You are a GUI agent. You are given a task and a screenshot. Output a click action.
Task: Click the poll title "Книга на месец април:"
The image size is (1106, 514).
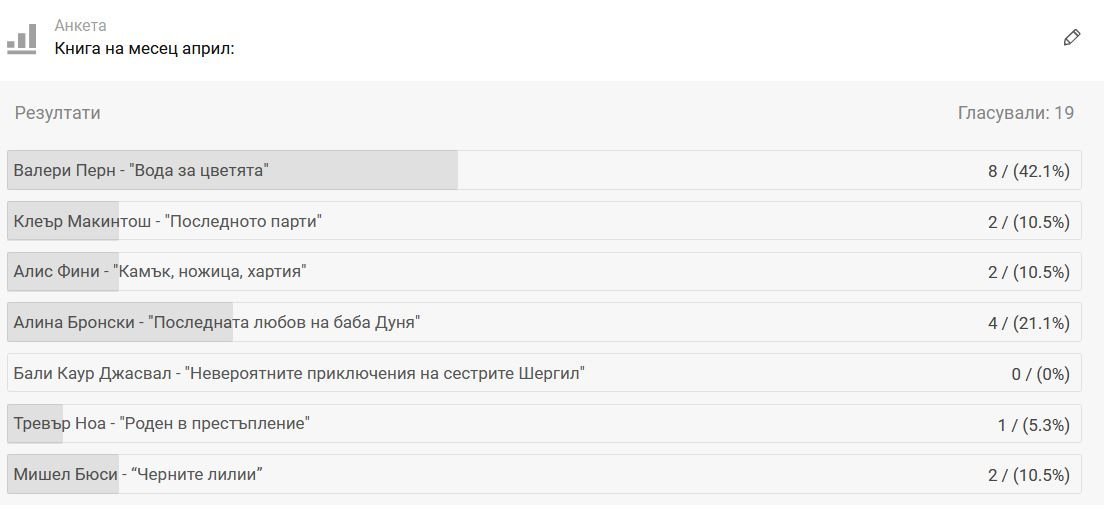144,48
